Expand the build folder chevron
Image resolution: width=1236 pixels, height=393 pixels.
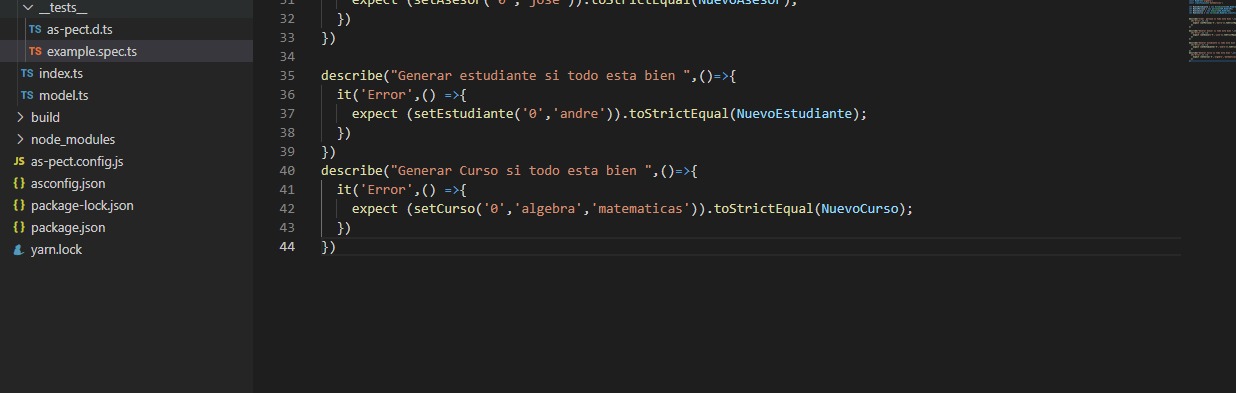click(20, 117)
